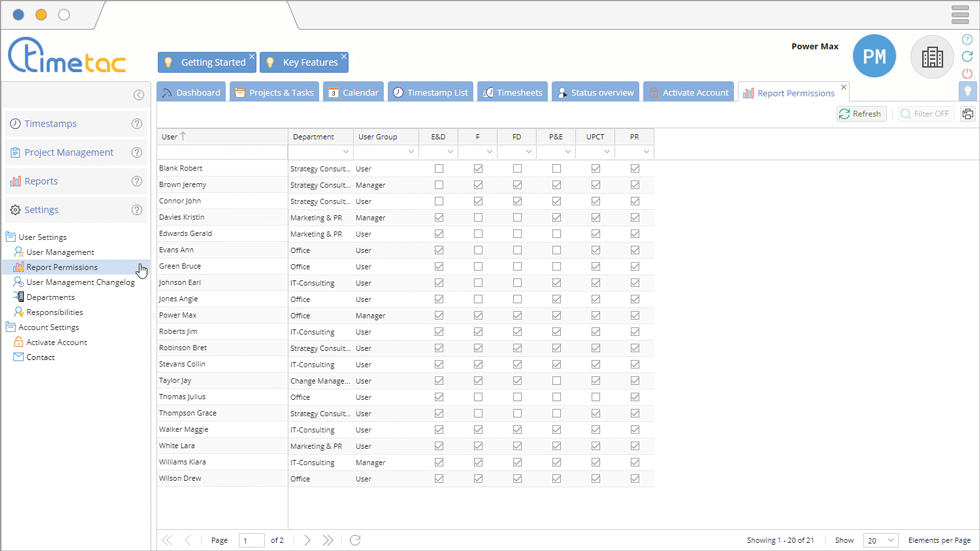This screenshot has width=980, height=551.
Task: Switch to the Calendar tab
Action: (354, 92)
